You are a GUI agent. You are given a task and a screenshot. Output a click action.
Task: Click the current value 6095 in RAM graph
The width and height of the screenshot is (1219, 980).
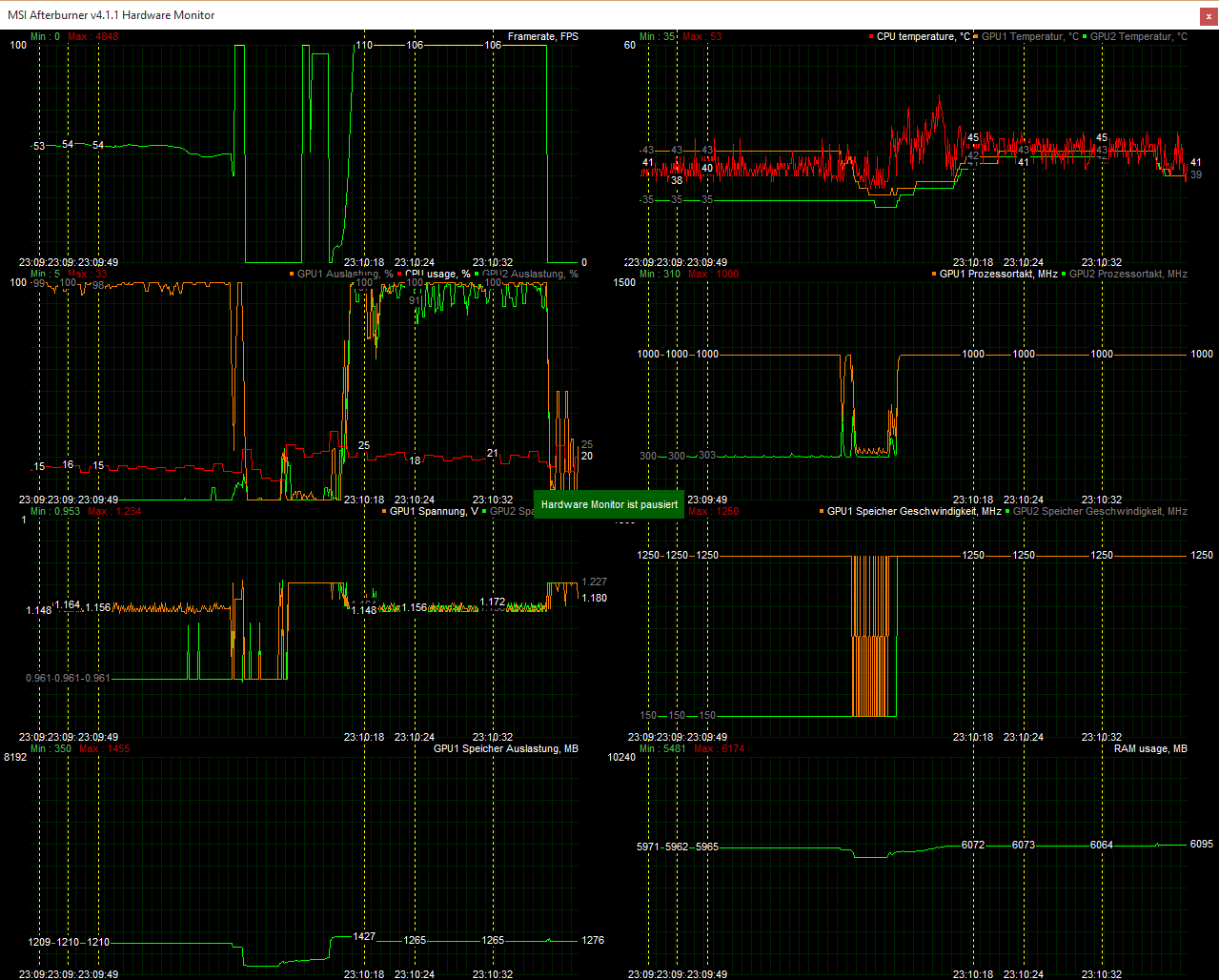pos(1202,844)
